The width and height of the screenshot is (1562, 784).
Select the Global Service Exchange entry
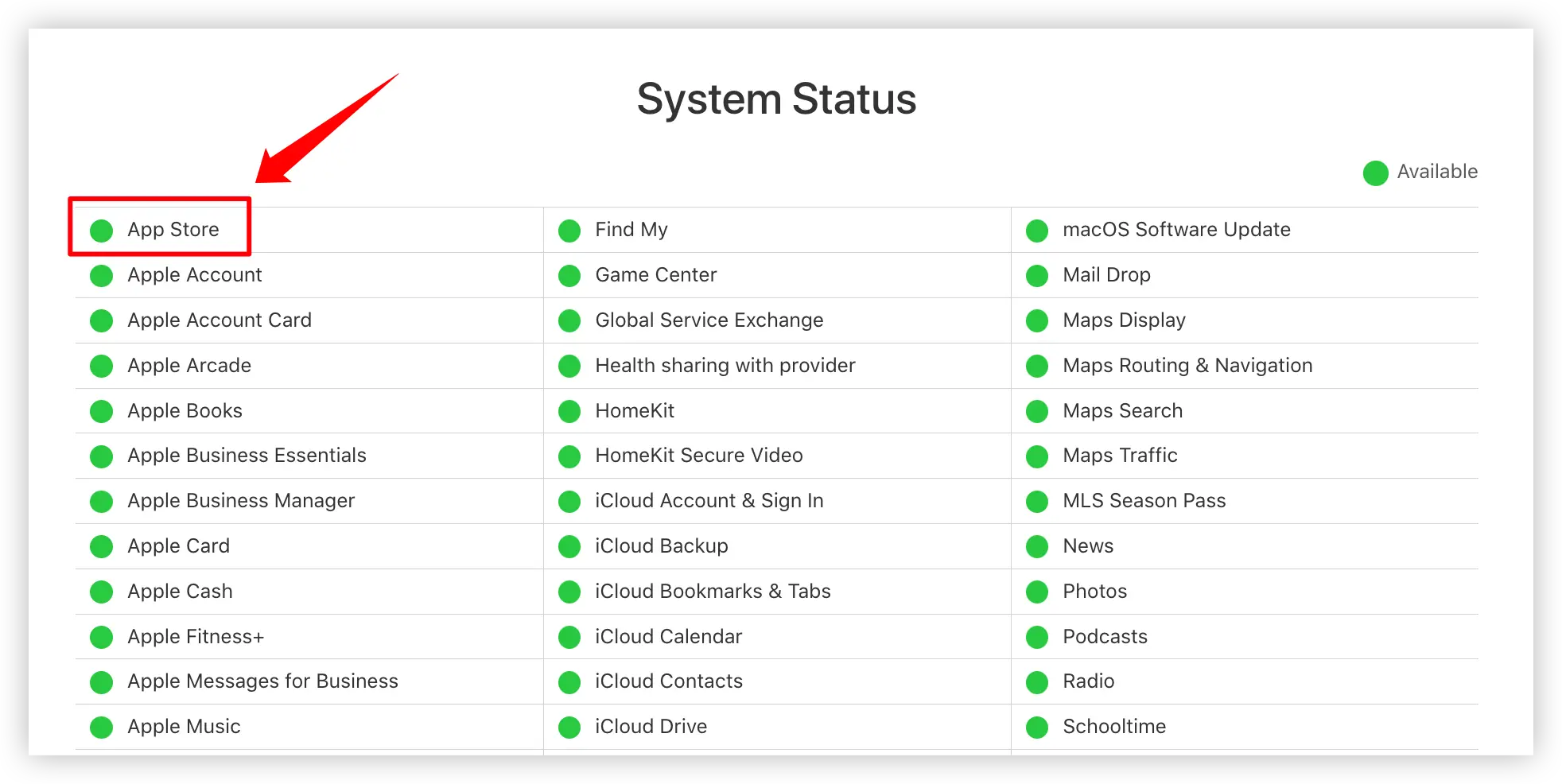click(x=709, y=320)
